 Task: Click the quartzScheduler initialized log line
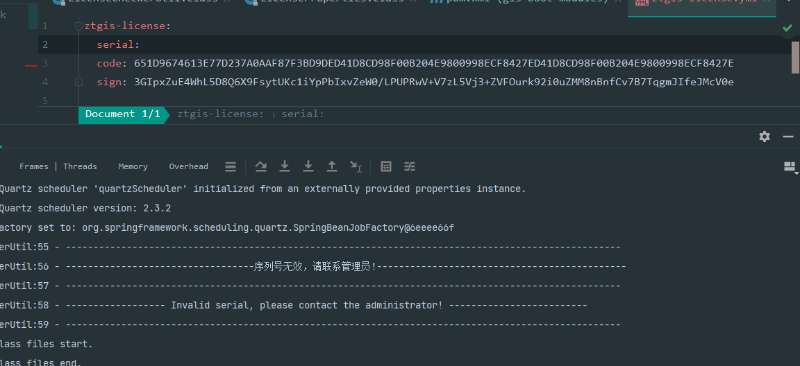click(x=262, y=189)
